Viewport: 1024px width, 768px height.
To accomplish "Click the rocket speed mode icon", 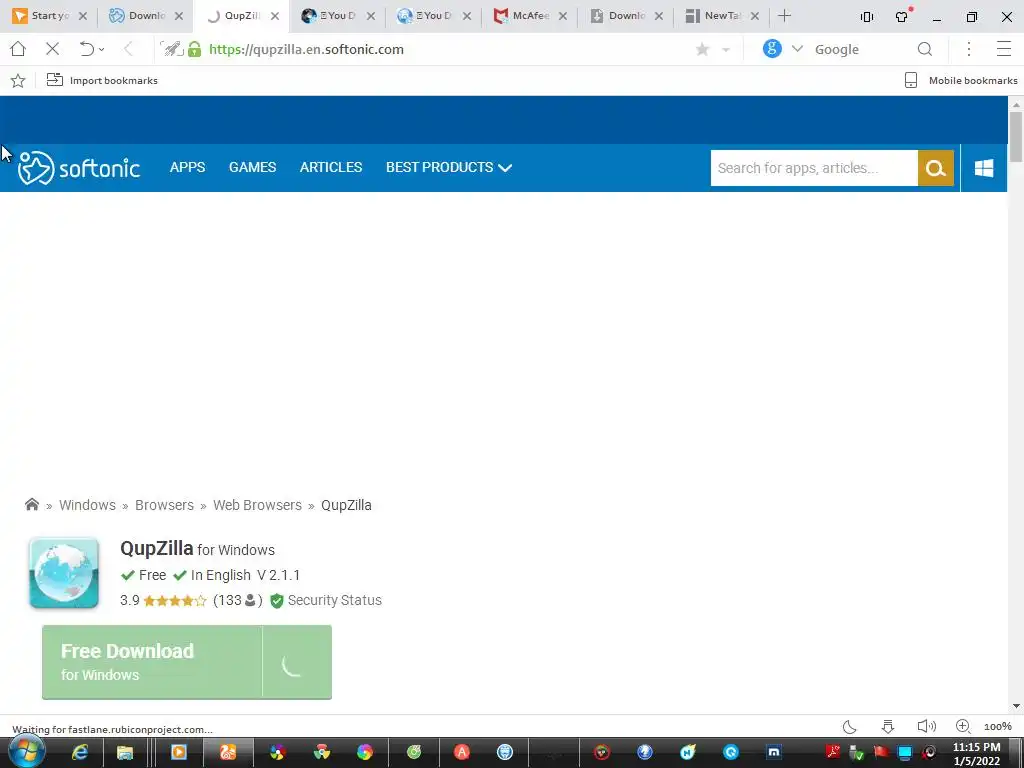I will [173, 49].
